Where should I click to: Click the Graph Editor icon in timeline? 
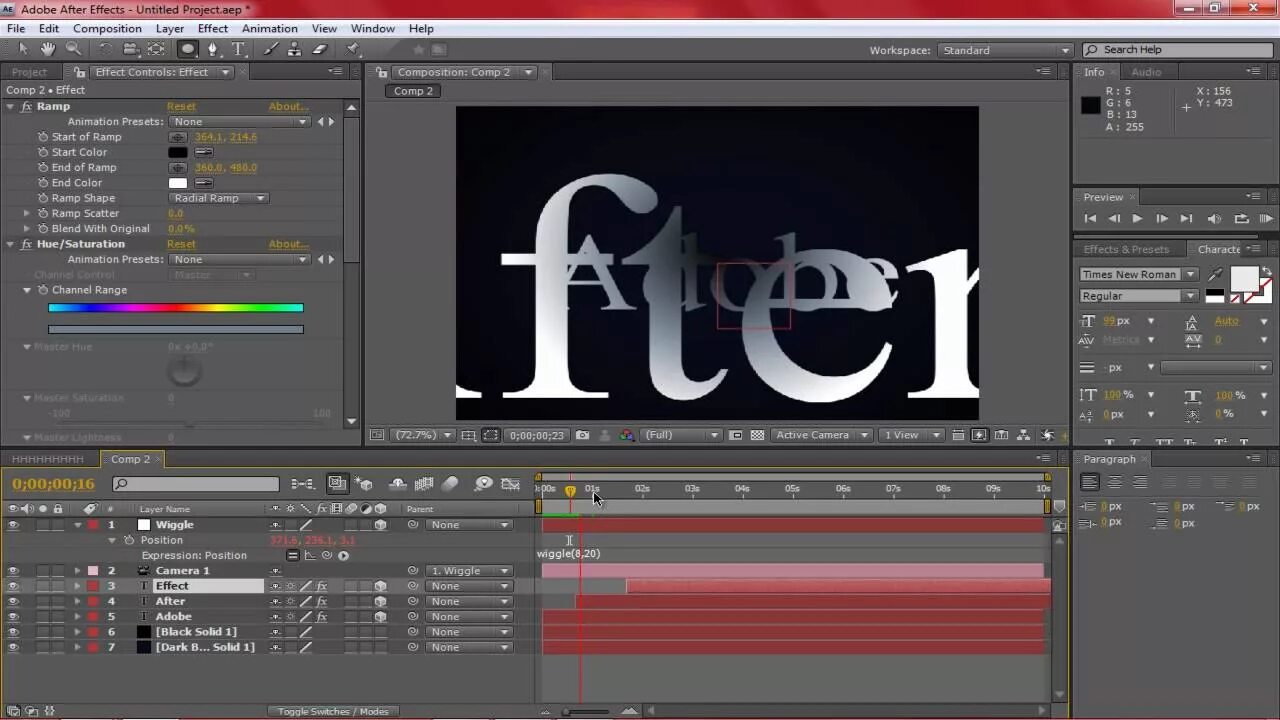(x=512, y=484)
